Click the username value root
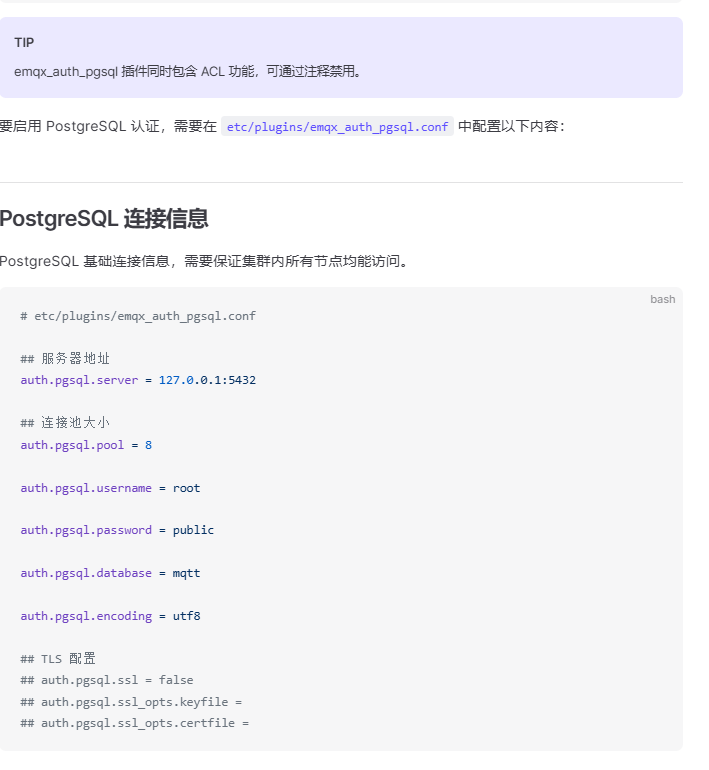The image size is (709, 770). coord(187,488)
